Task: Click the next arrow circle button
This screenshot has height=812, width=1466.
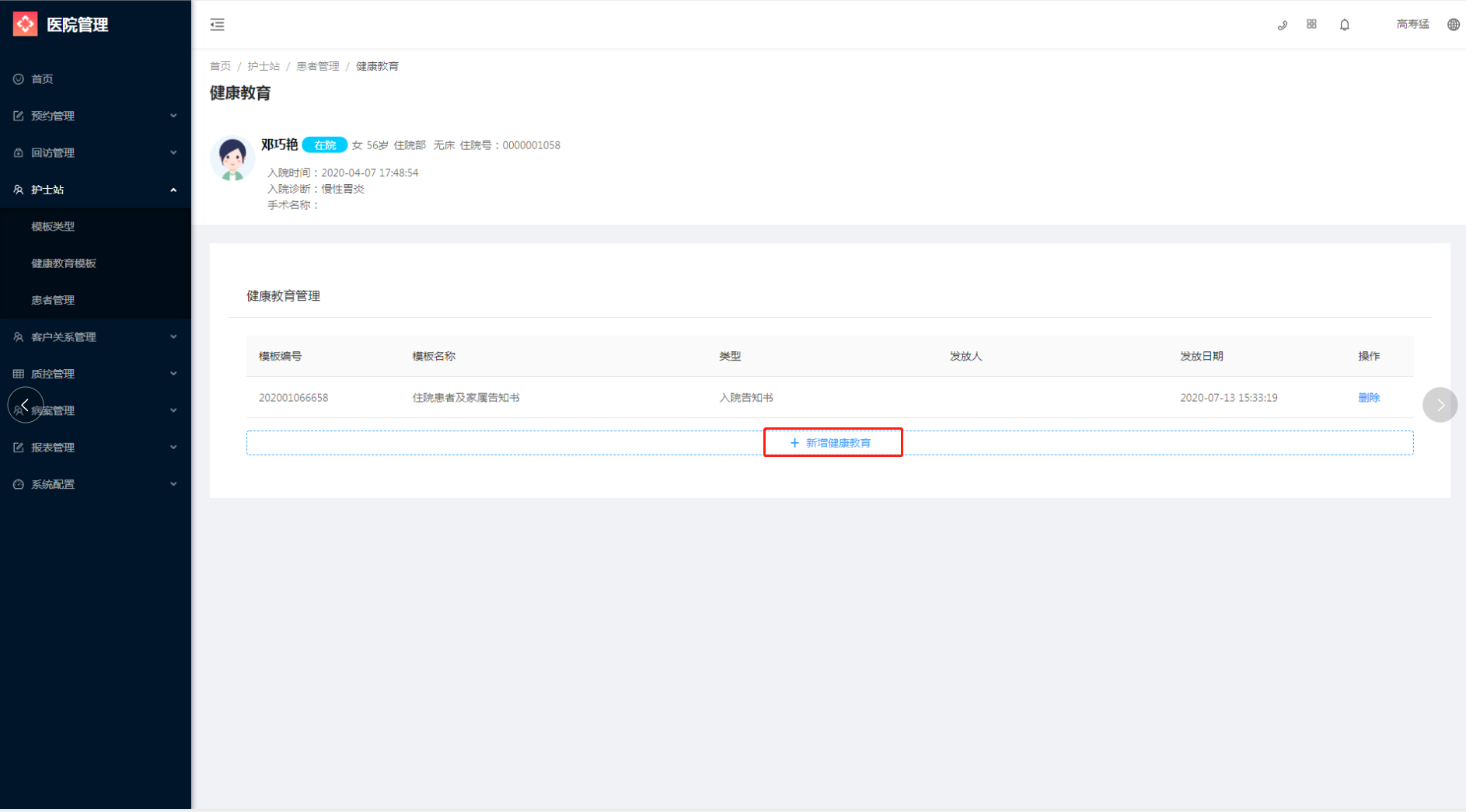Action: (x=1440, y=405)
